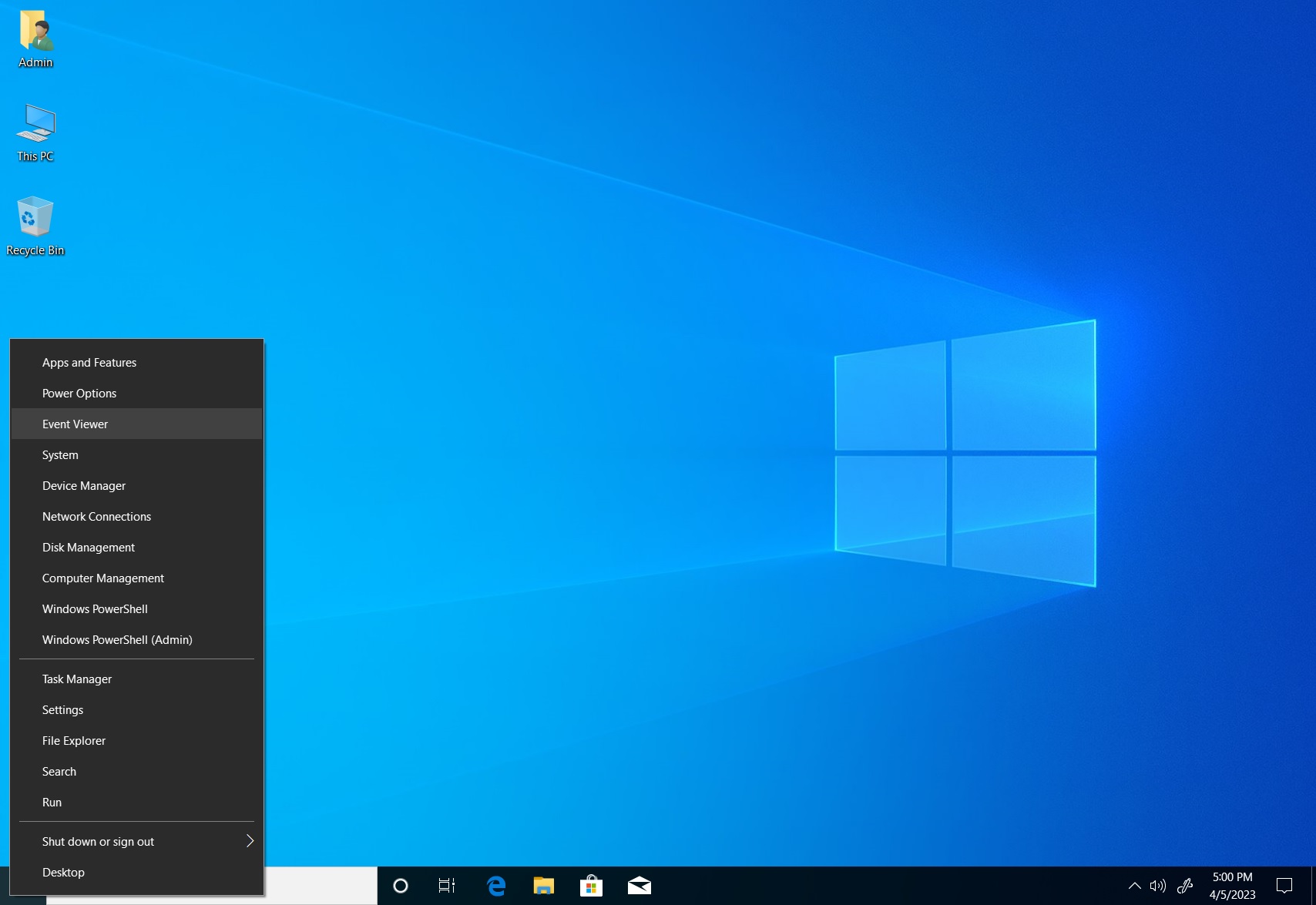Select Search in the context menu
This screenshot has height=905, width=1316.
click(x=137, y=771)
